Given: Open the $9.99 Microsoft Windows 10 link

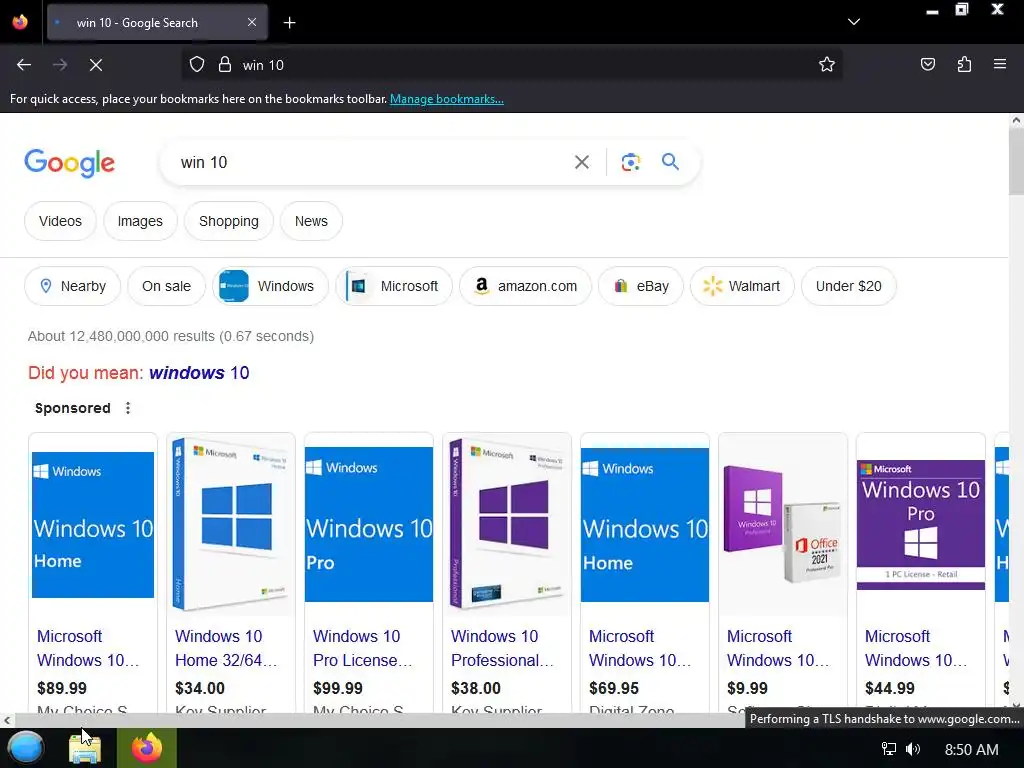Looking at the screenshot, I should click(778, 648).
